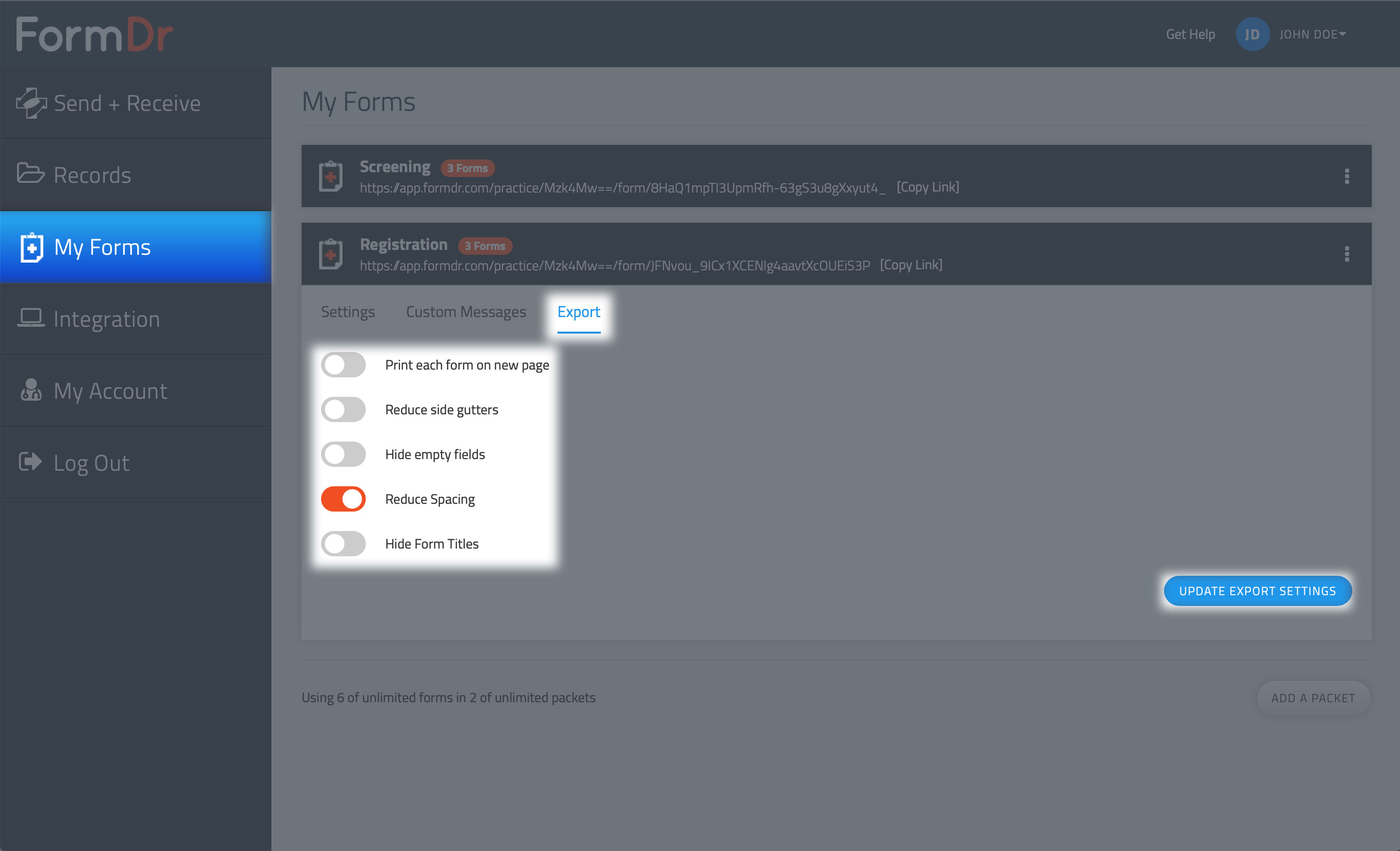1400x851 pixels.
Task: Copy link for the Screening packet
Action: point(927,187)
